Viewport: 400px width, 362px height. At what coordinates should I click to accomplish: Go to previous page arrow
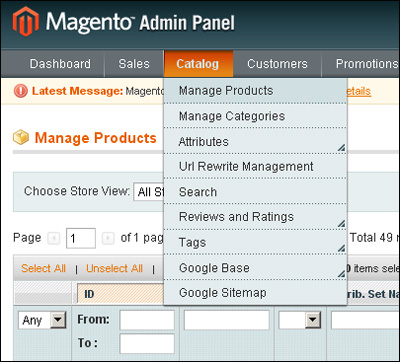(53, 238)
